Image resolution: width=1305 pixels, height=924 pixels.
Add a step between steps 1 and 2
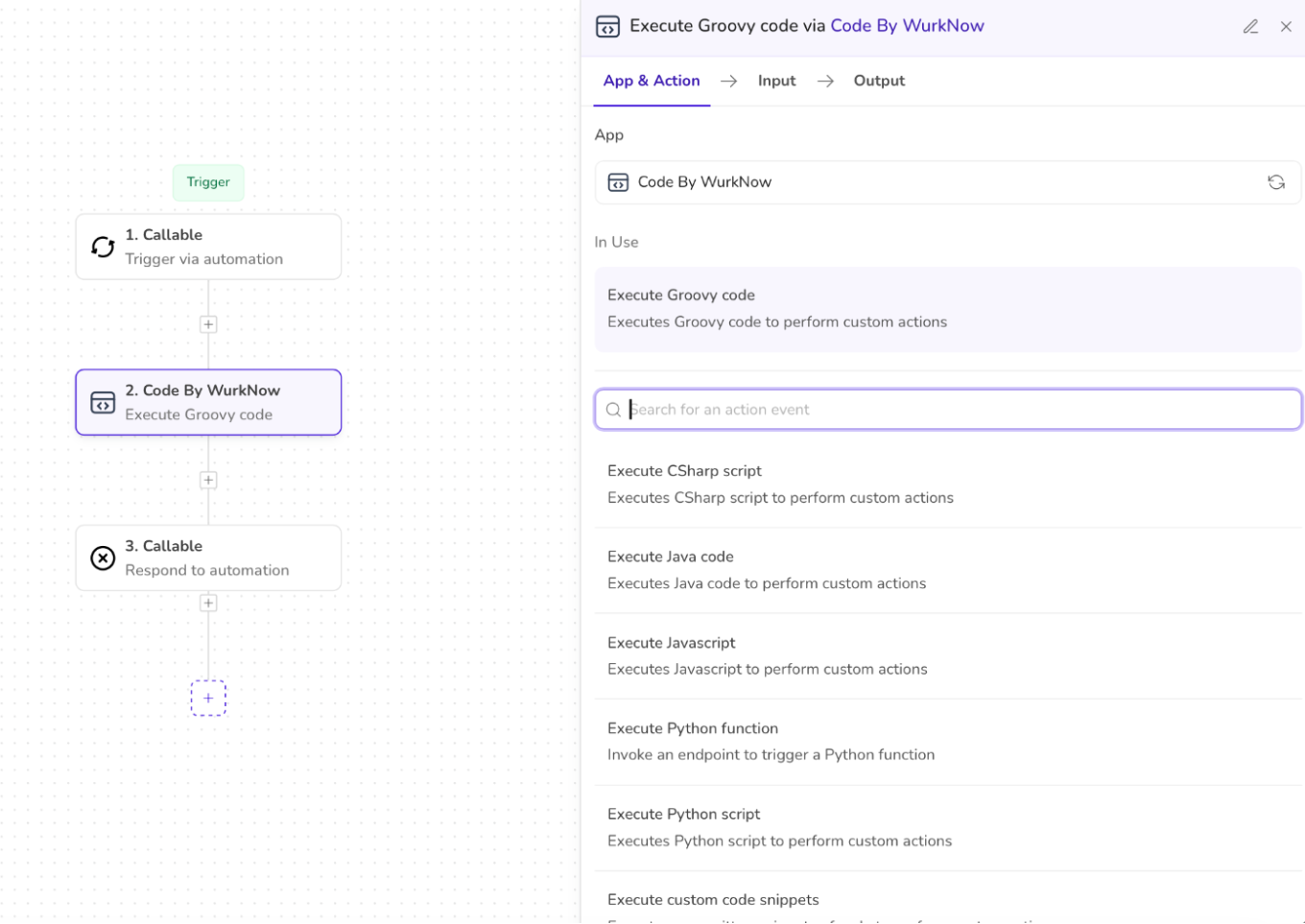pos(208,324)
